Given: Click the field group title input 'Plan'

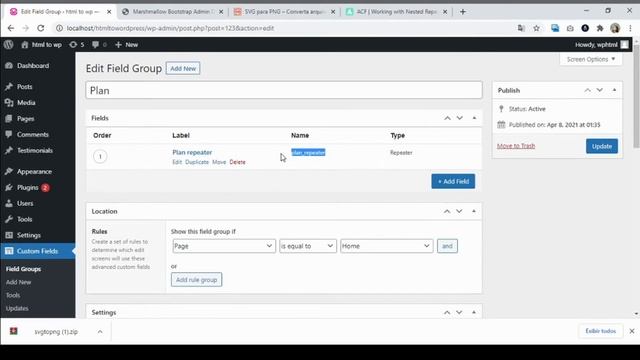Looking at the screenshot, I should coord(284,90).
